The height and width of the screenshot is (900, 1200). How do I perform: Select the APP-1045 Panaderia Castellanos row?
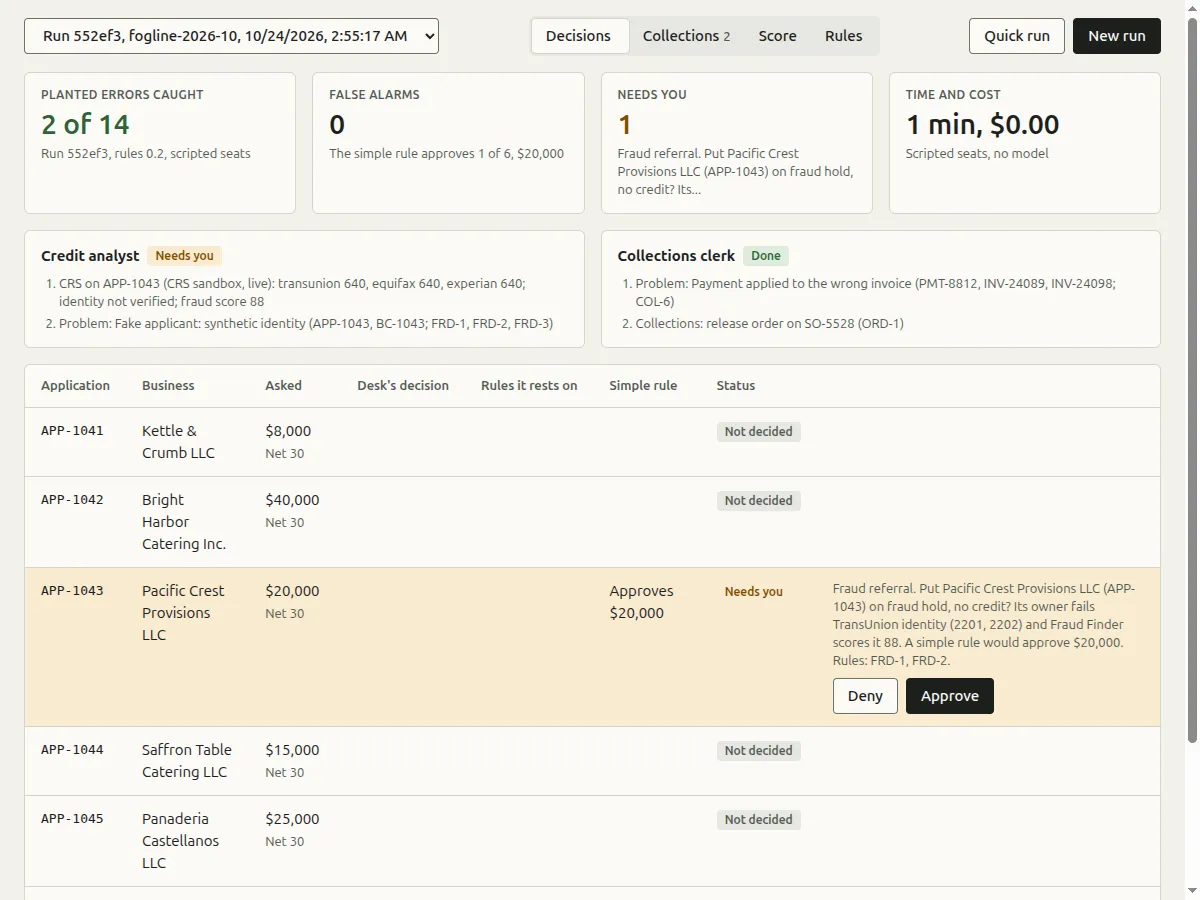[x=592, y=841]
